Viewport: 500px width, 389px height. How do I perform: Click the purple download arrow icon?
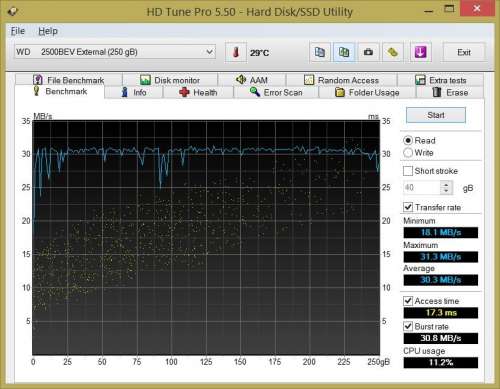[x=420, y=52]
